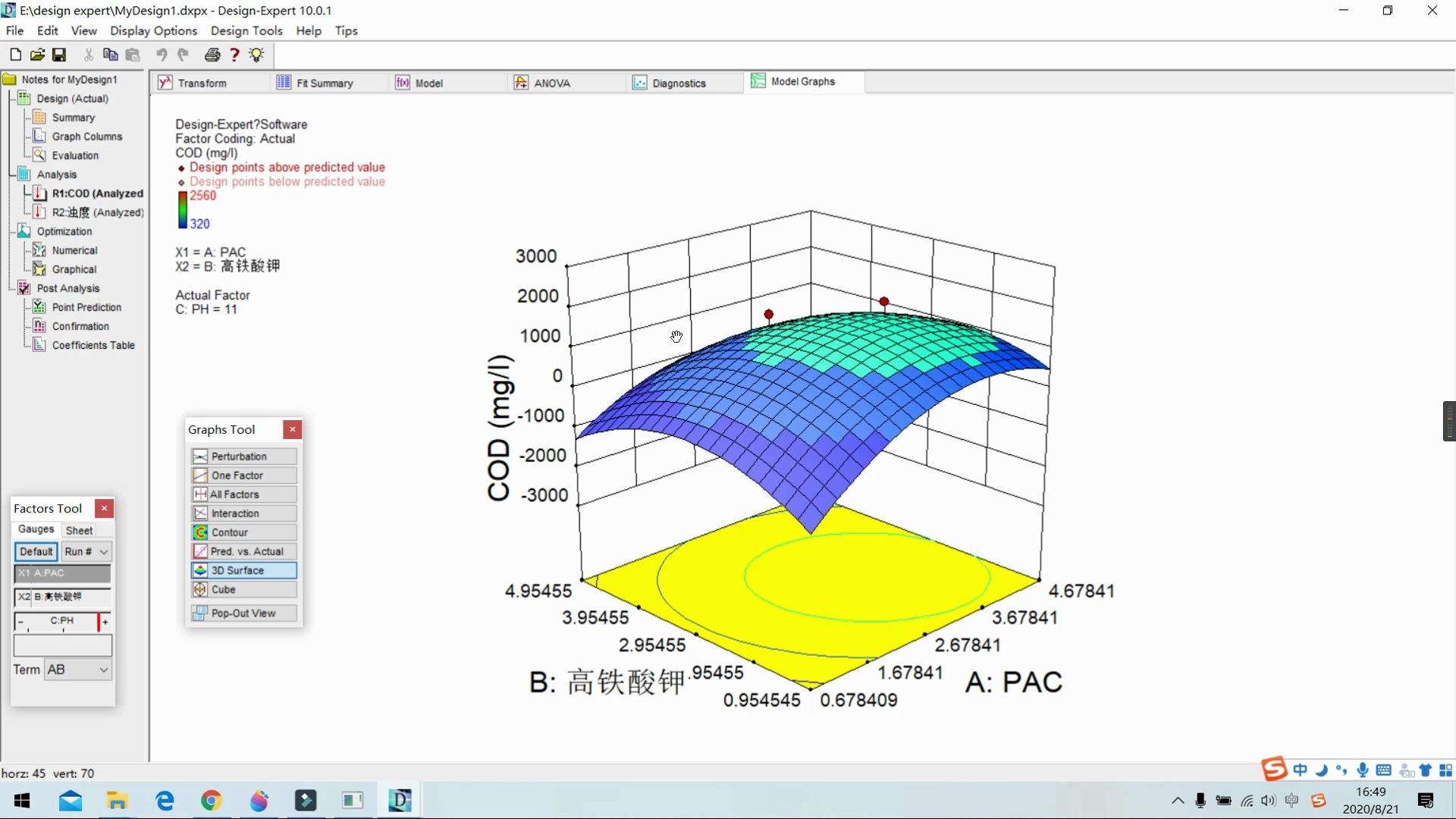This screenshot has height=819, width=1456.
Task: Open the Pop-Out View
Action: [x=243, y=613]
